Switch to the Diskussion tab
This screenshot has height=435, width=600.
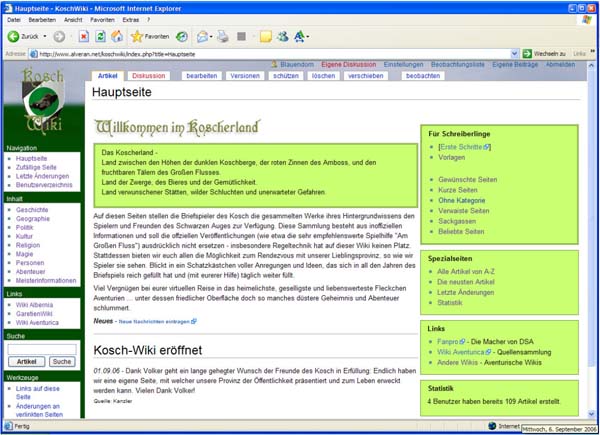[x=148, y=76]
